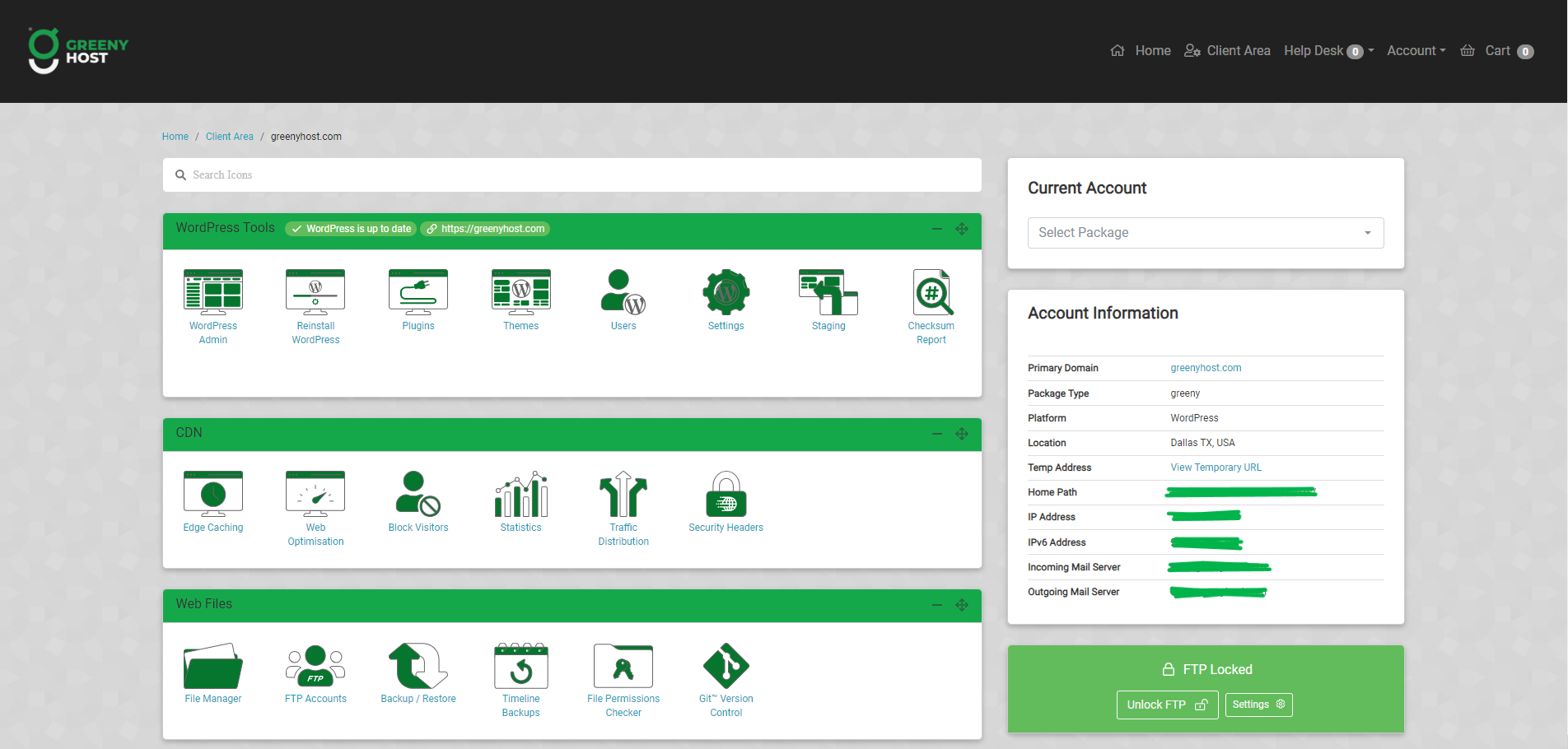
Task: Open the Themes manager
Action: 520,300
